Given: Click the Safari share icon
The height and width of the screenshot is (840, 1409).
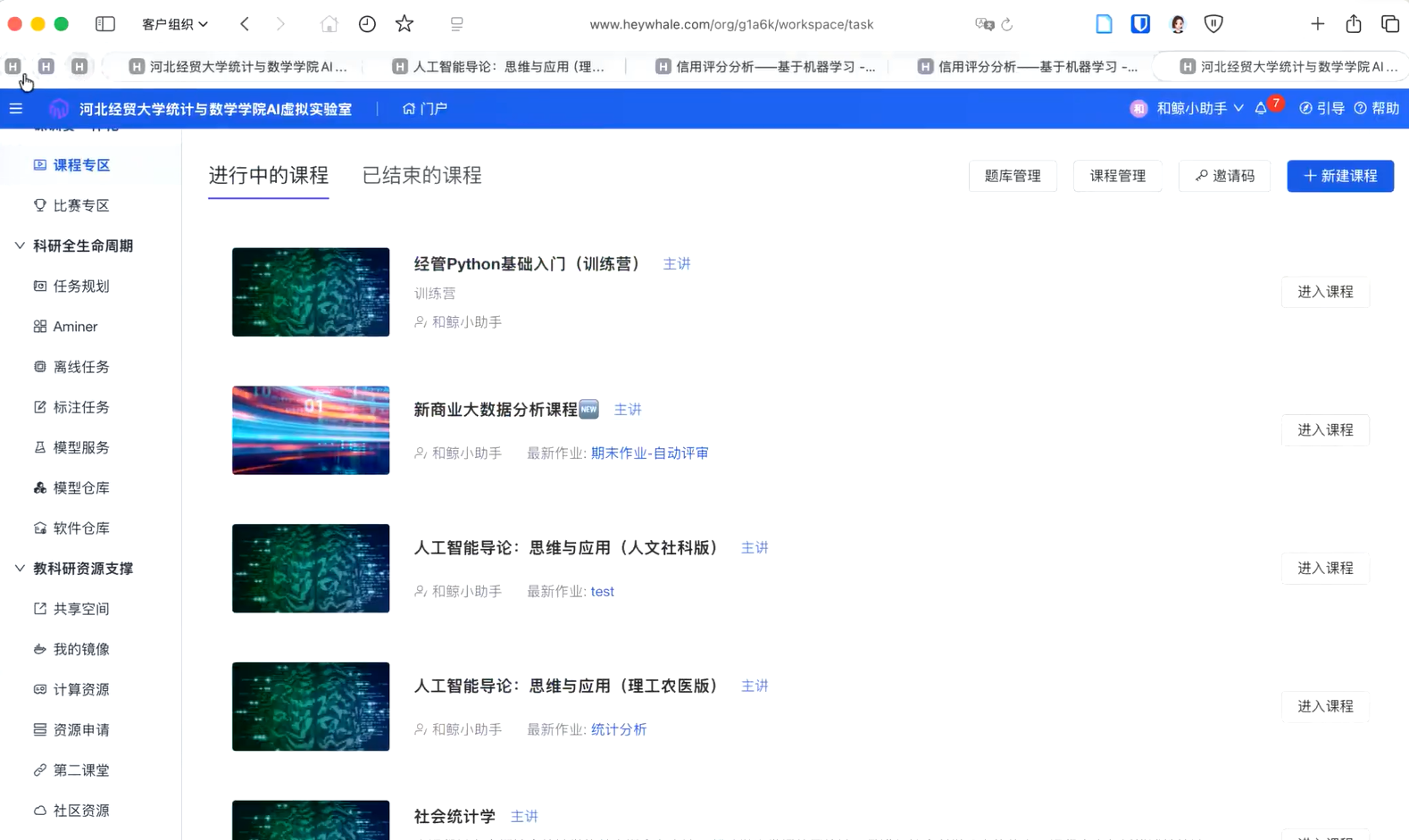Looking at the screenshot, I should click(x=1354, y=24).
